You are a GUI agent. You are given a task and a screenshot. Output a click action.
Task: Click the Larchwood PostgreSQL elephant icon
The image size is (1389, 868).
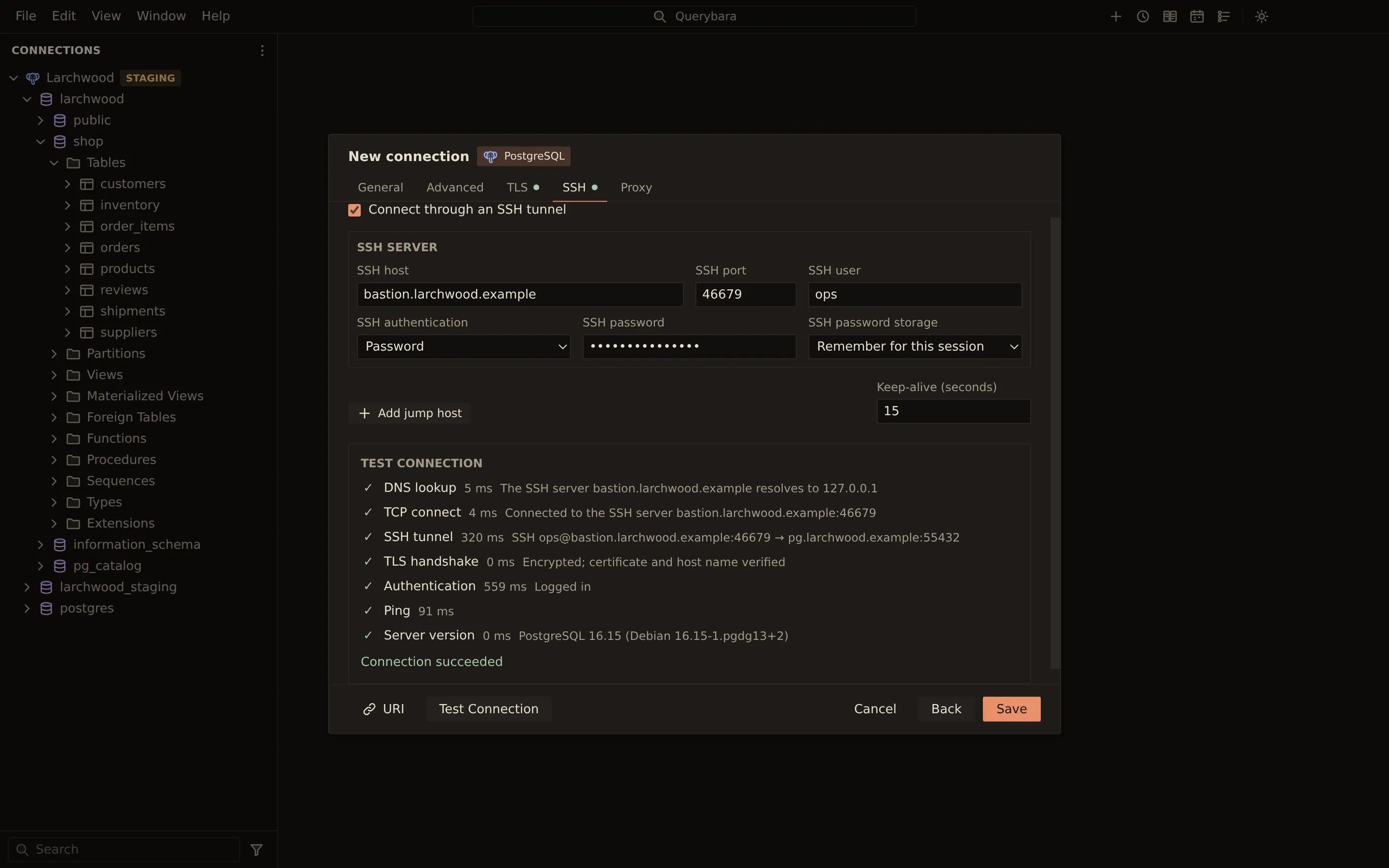coord(33,78)
